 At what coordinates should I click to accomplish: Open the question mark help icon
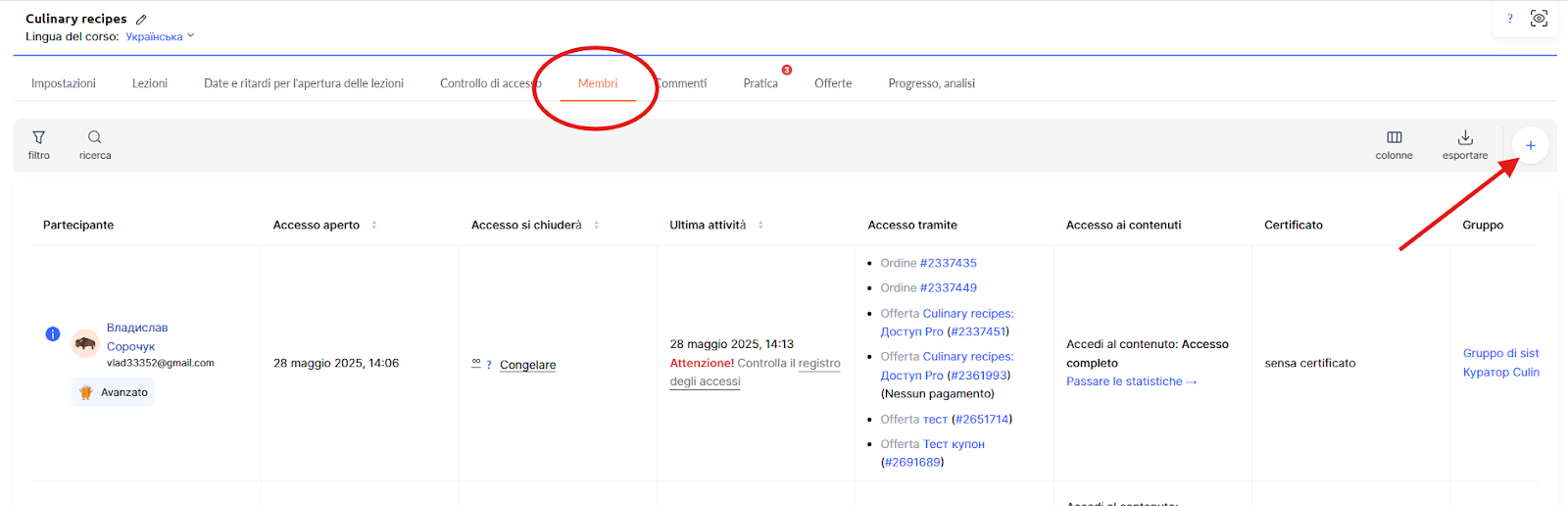point(1509,19)
